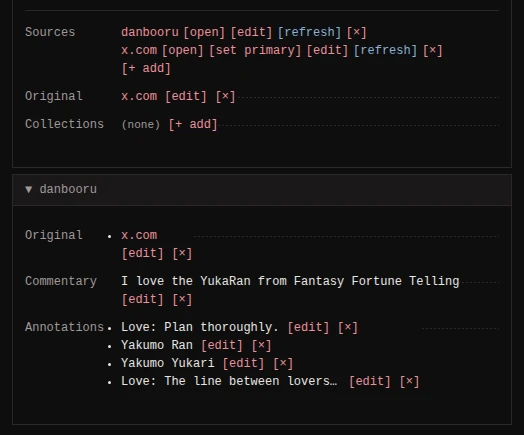524x435 pixels.
Task: Open x.com link in danbooru Original
Action: pos(139,235)
